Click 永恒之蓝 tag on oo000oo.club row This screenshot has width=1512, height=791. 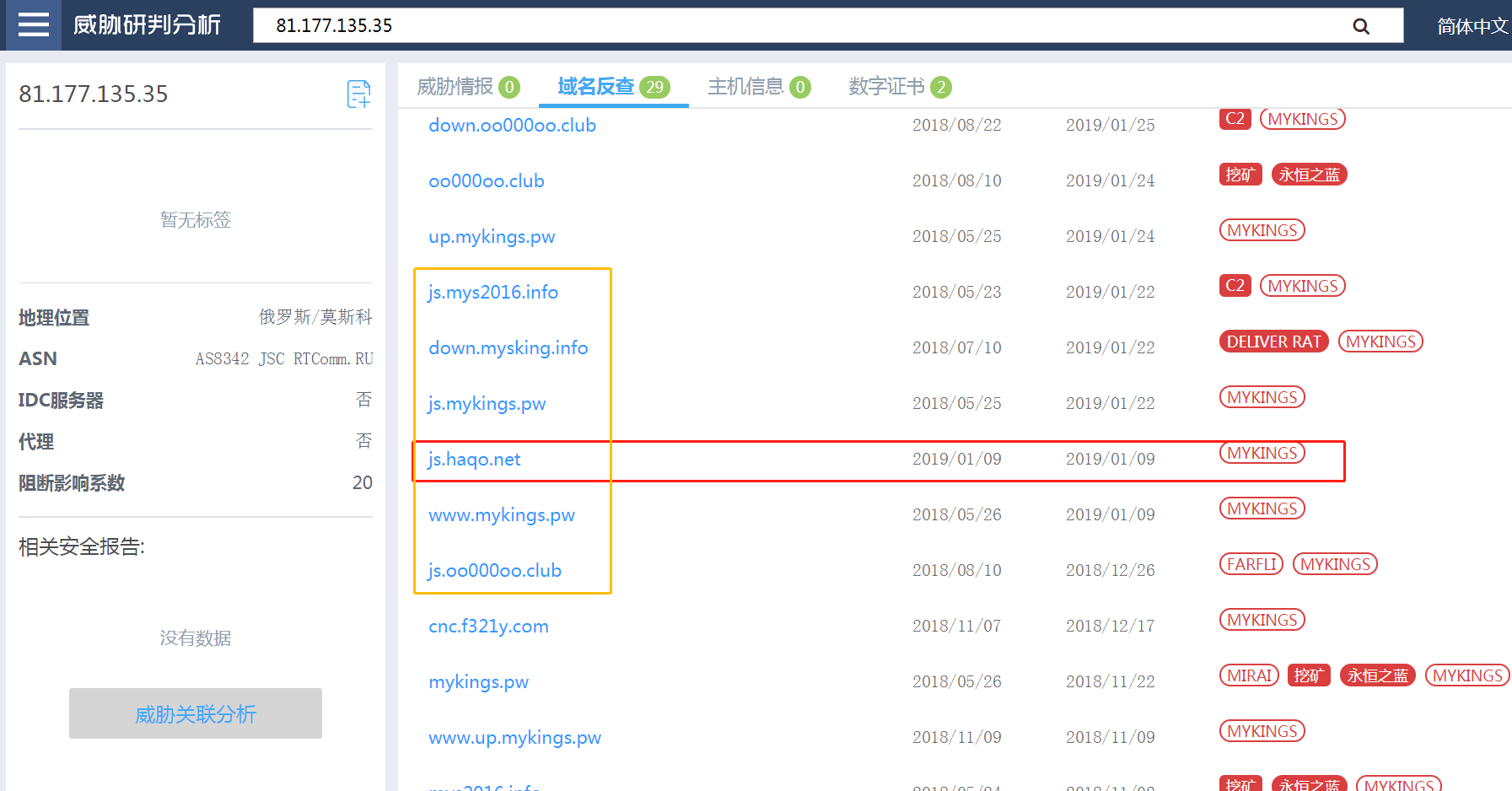click(1309, 175)
